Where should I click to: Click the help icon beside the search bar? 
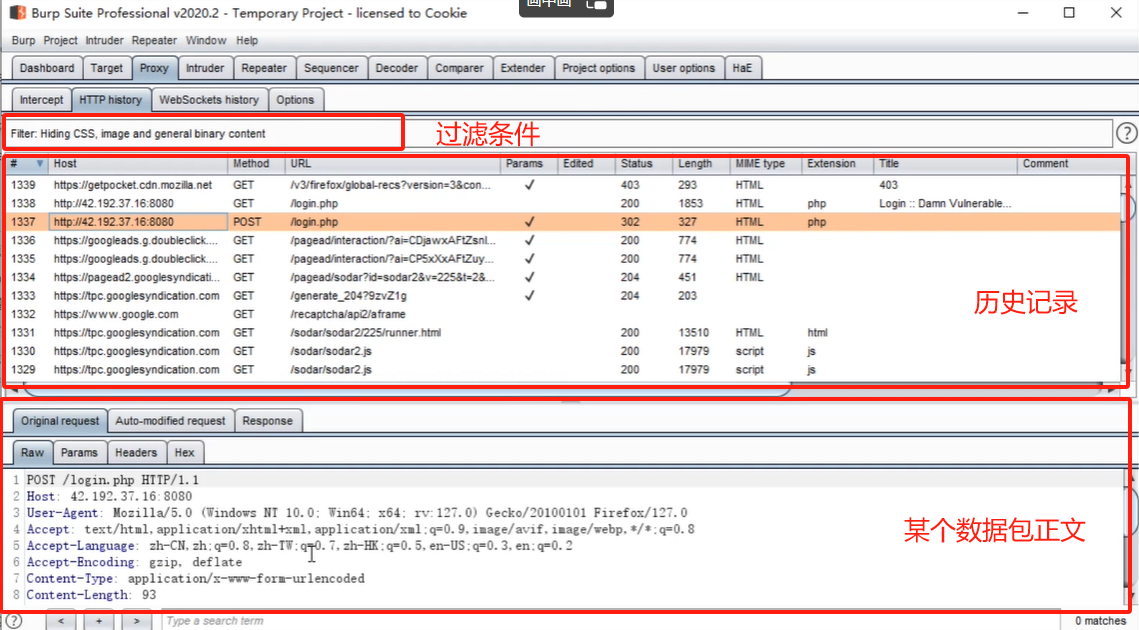(14, 621)
